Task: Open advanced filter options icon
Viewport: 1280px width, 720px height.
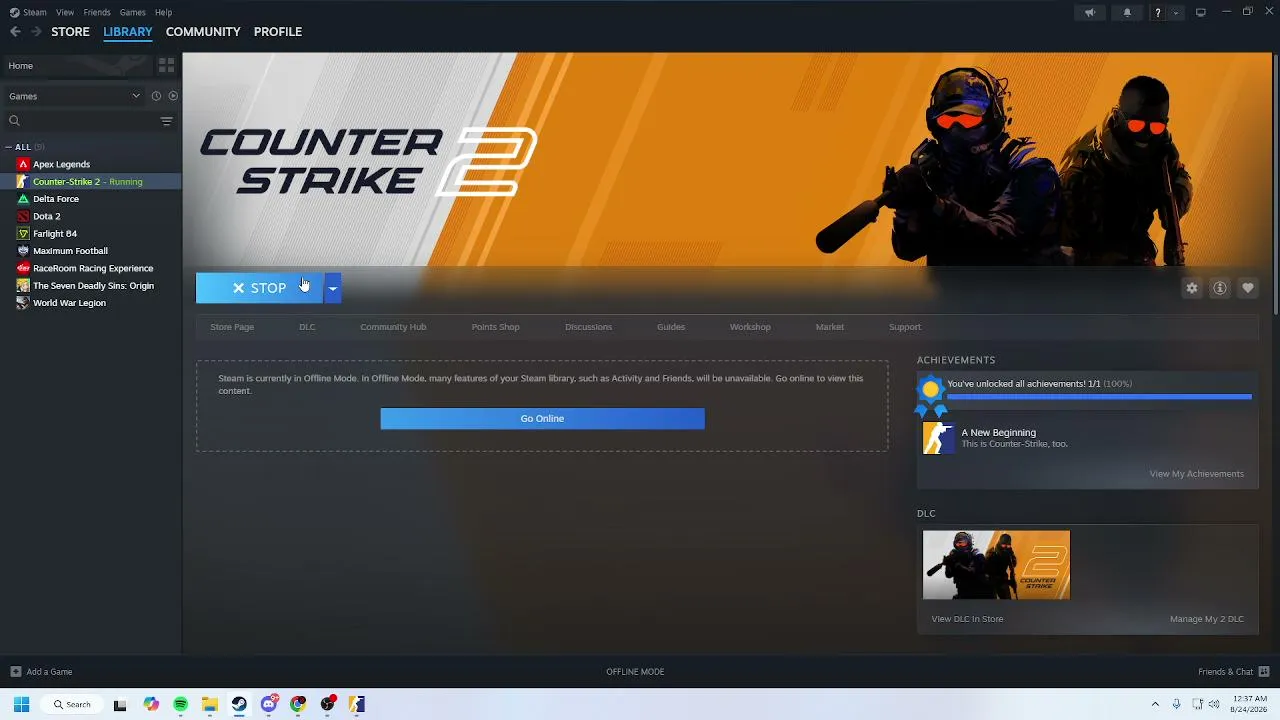Action: (167, 121)
